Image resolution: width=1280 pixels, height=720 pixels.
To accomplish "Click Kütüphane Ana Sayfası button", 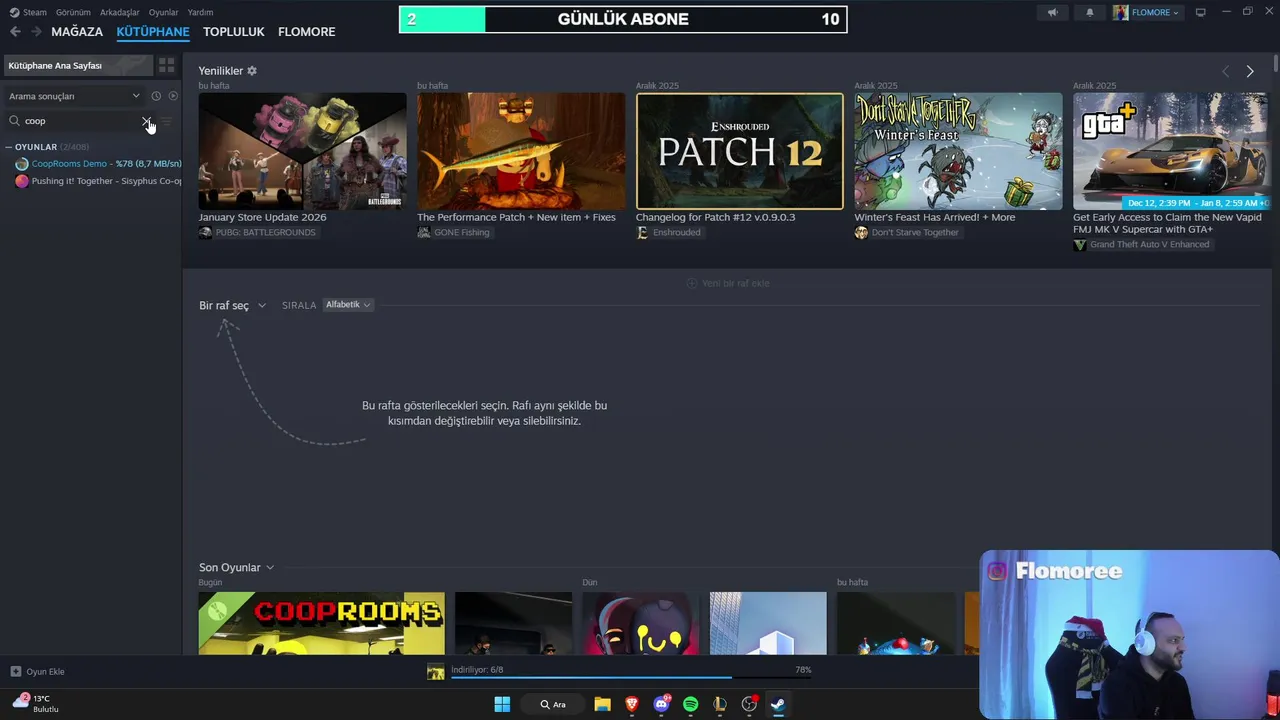I will click(x=78, y=65).
